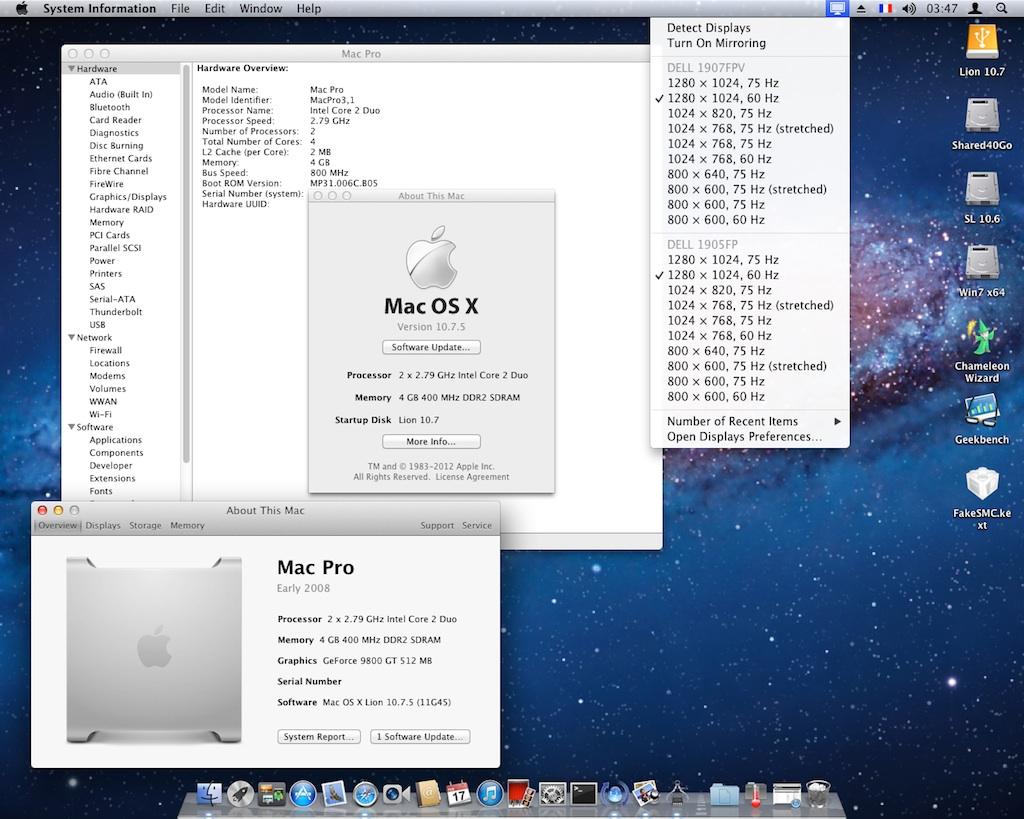Choose 800 × 600, 60 Hz for DELL 1905FP
1024x819 pixels.
(715, 396)
